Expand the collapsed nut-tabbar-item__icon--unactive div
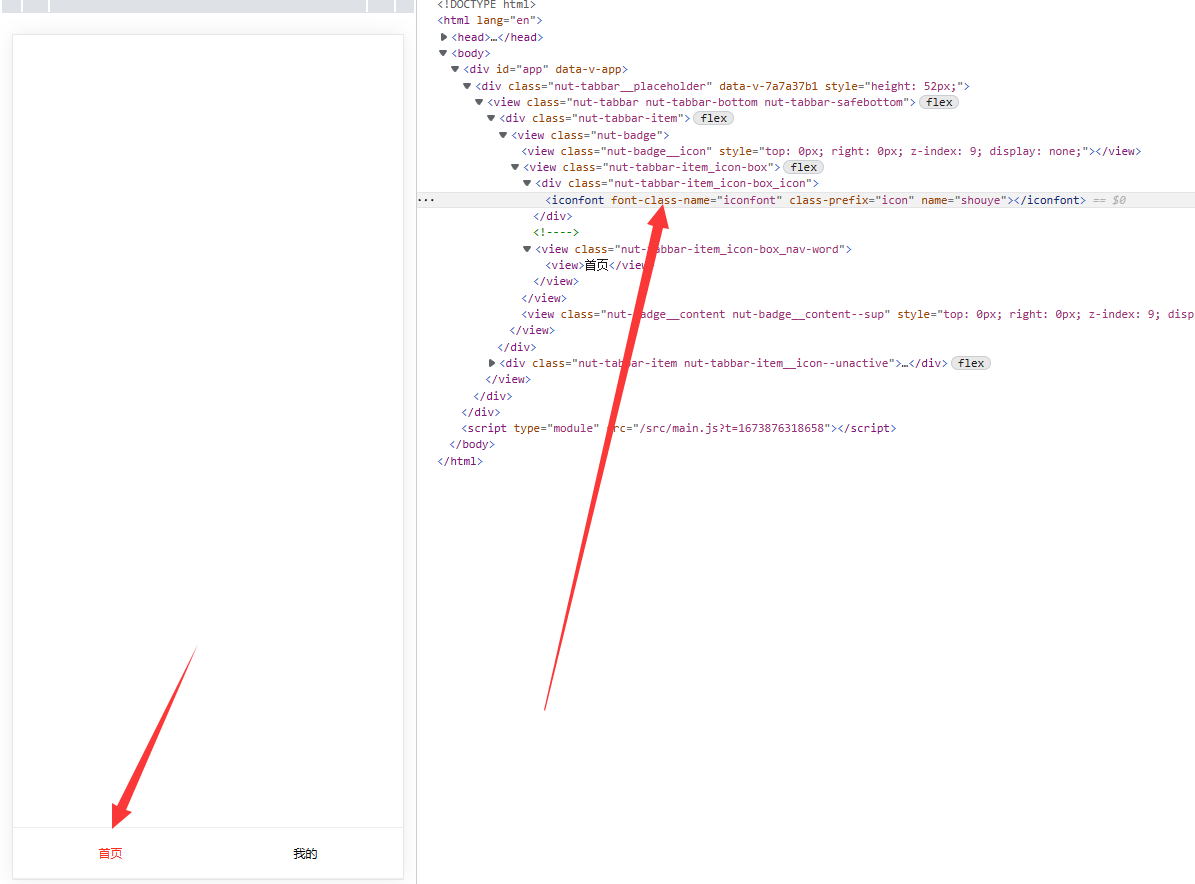The height and width of the screenshot is (884, 1195). pyautogui.click(x=490, y=363)
